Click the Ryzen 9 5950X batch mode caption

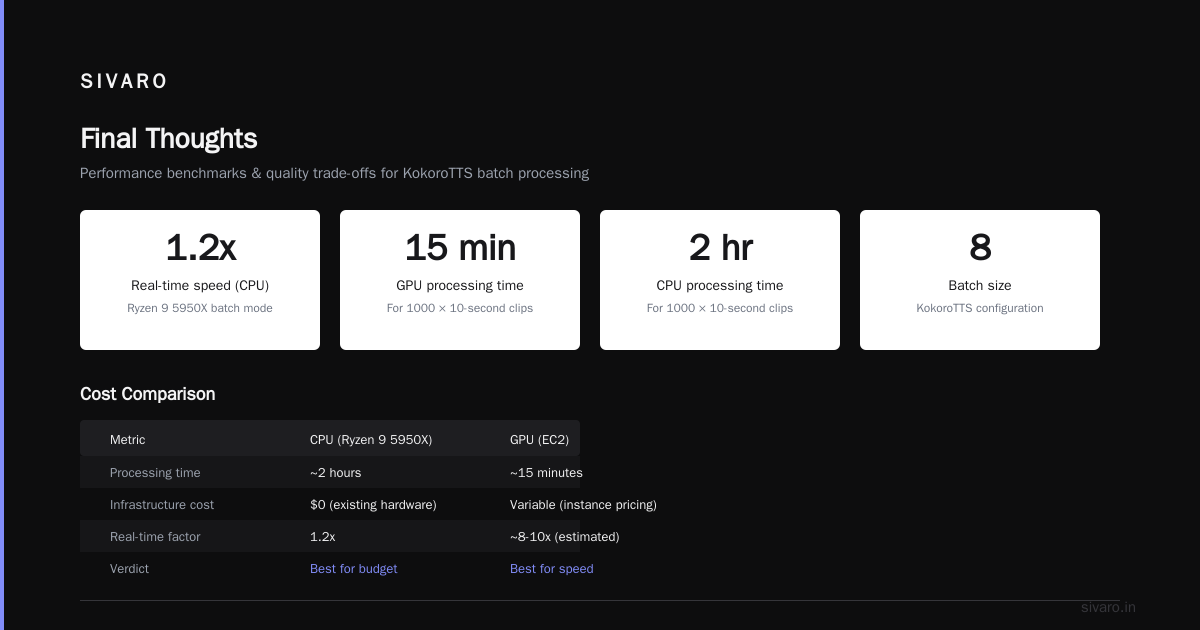[200, 308]
